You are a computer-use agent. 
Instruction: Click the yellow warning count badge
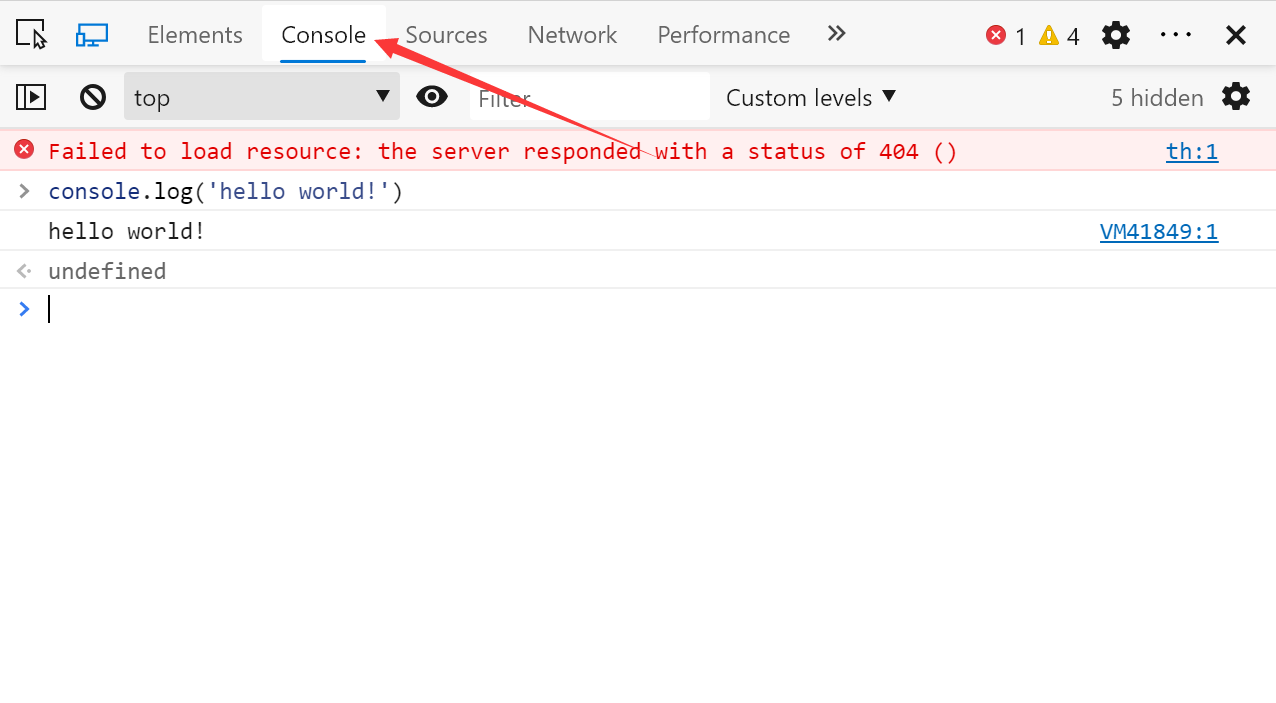point(1059,36)
